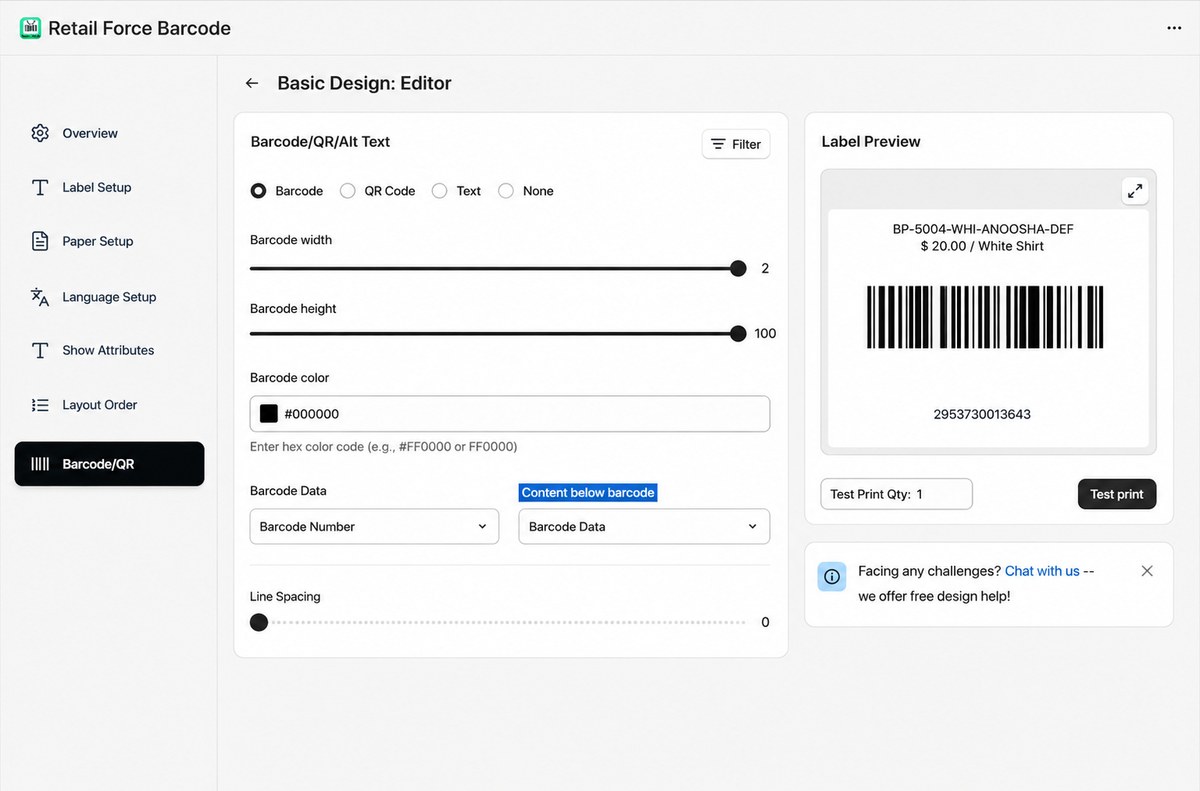Screen dimensions: 1200x791
Task: Open Language Setup in the sidebar
Action: coord(109,297)
